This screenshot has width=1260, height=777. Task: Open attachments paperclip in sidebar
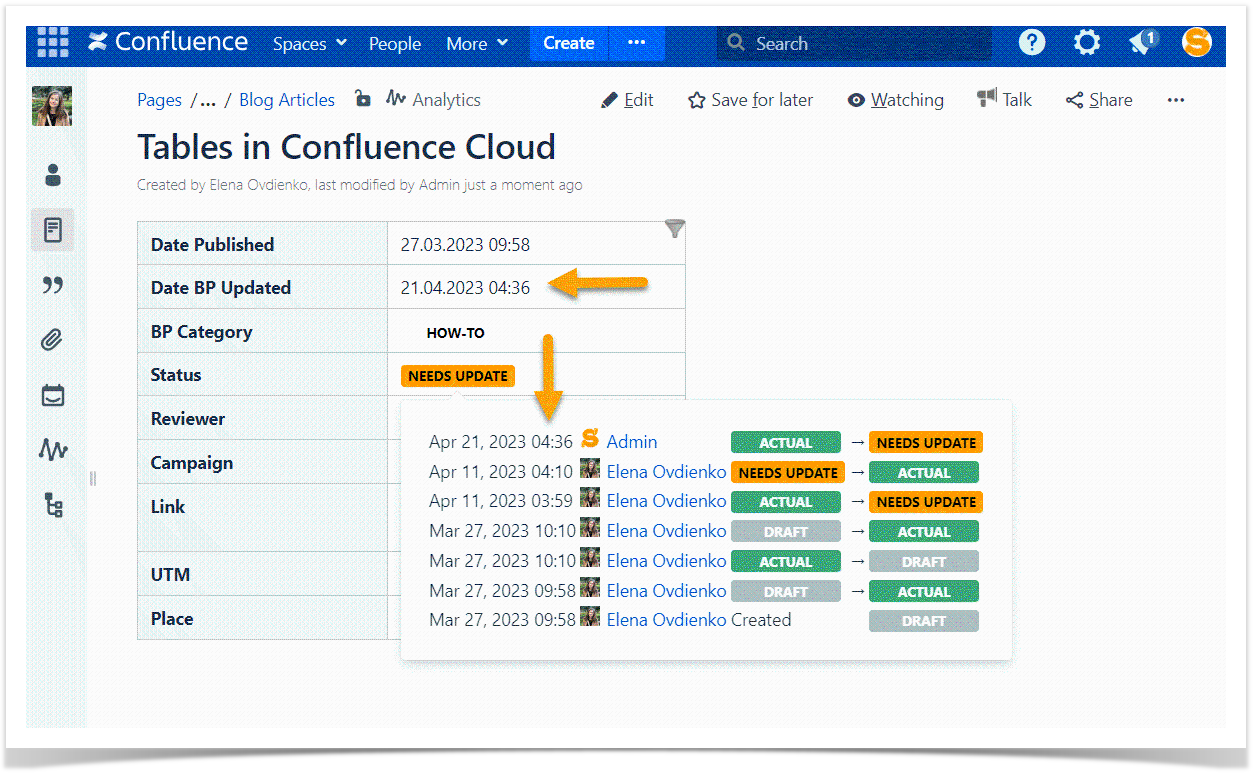point(53,340)
